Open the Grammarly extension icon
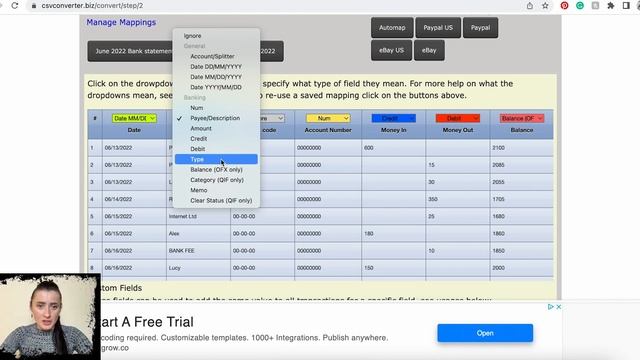The height and width of the screenshot is (360, 640). pos(580,6)
